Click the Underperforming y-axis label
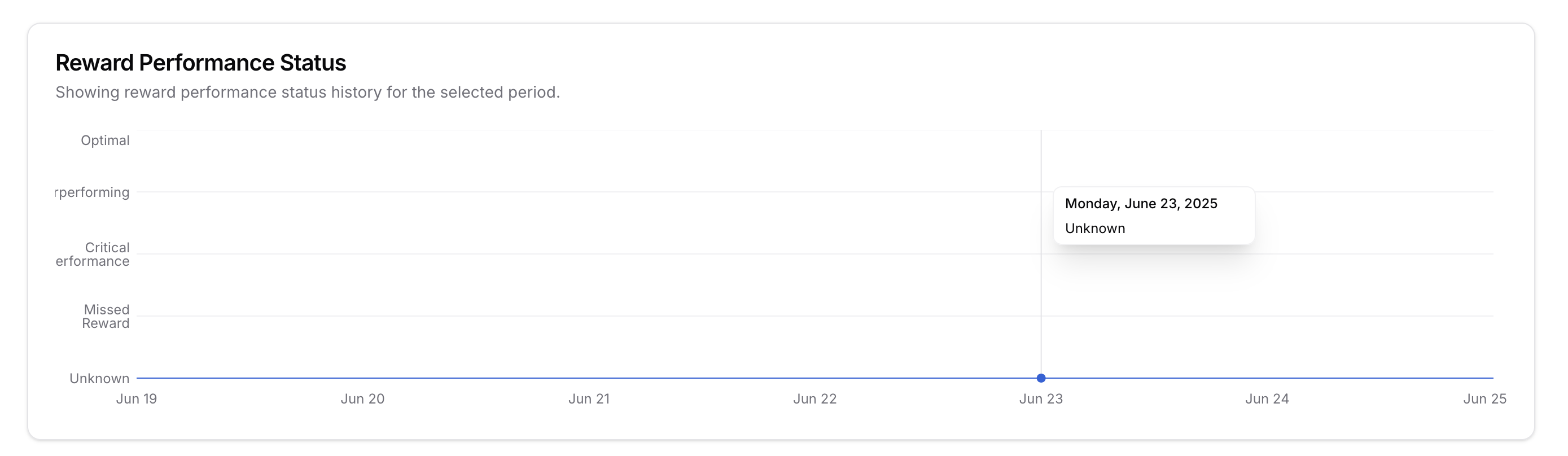Image resolution: width=1568 pixels, height=456 pixels. (x=93, y=192)
